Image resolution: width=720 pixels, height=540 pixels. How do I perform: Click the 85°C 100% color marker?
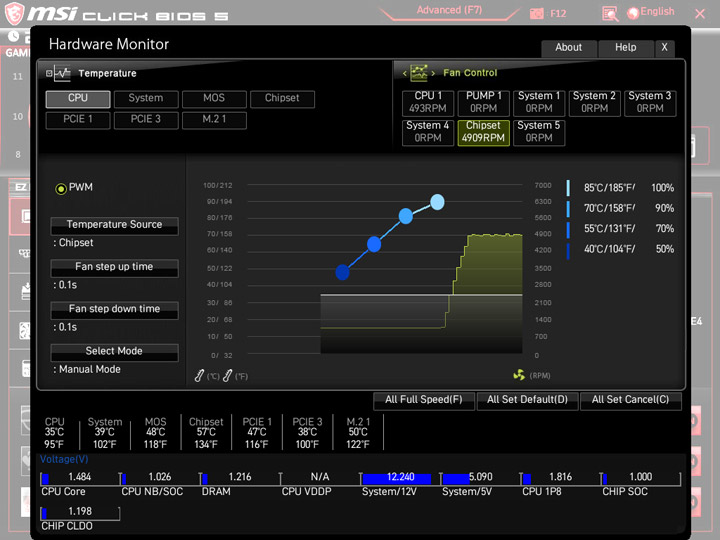pyautogui.click(x=568, y=188)
